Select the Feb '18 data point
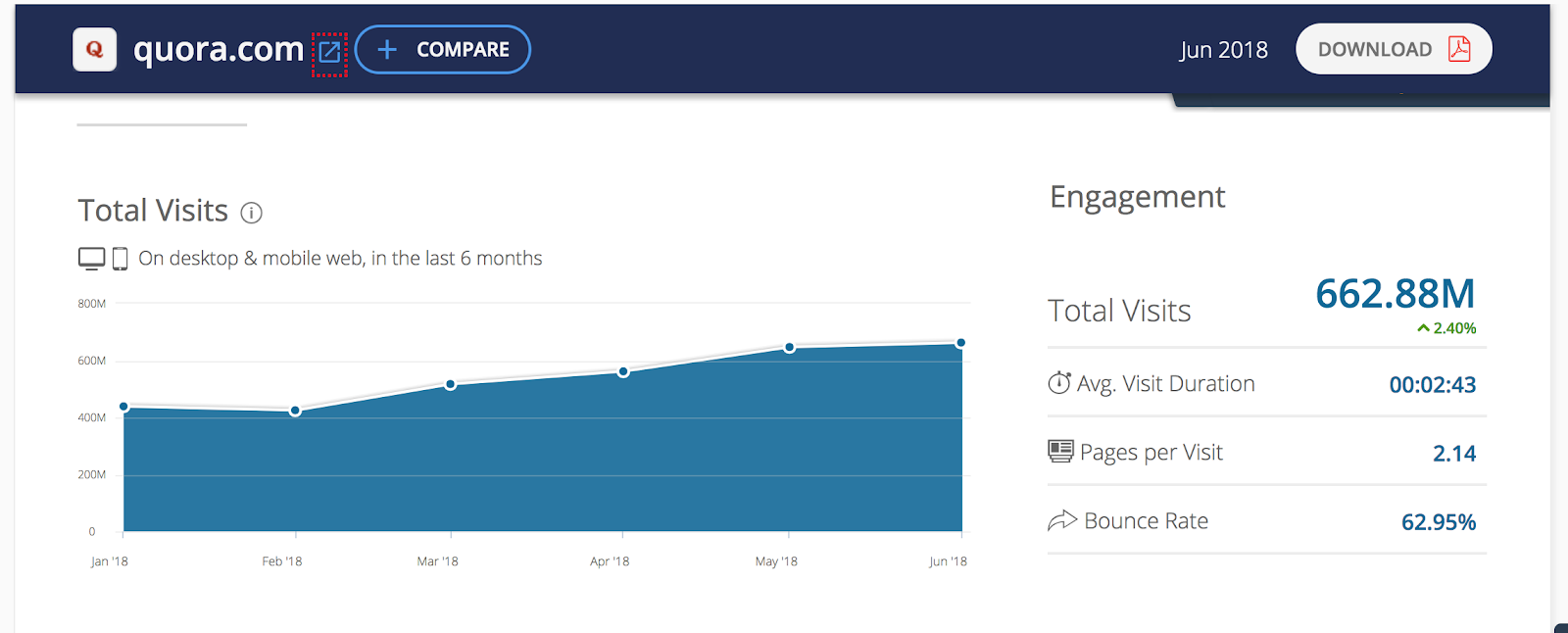The width and height of the screenshot is (1568, 633). 295,411
